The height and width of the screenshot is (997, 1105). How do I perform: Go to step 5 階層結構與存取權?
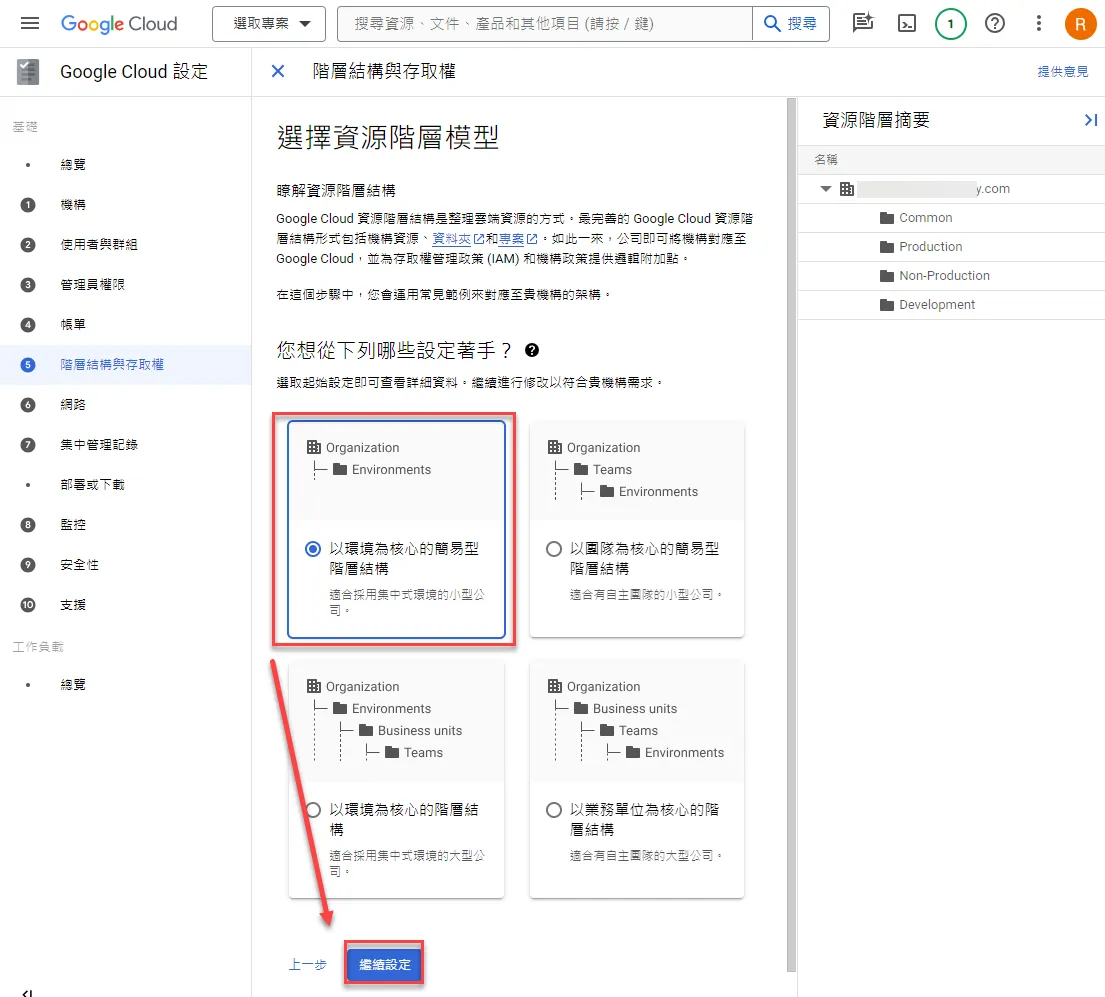pos(125,365)
